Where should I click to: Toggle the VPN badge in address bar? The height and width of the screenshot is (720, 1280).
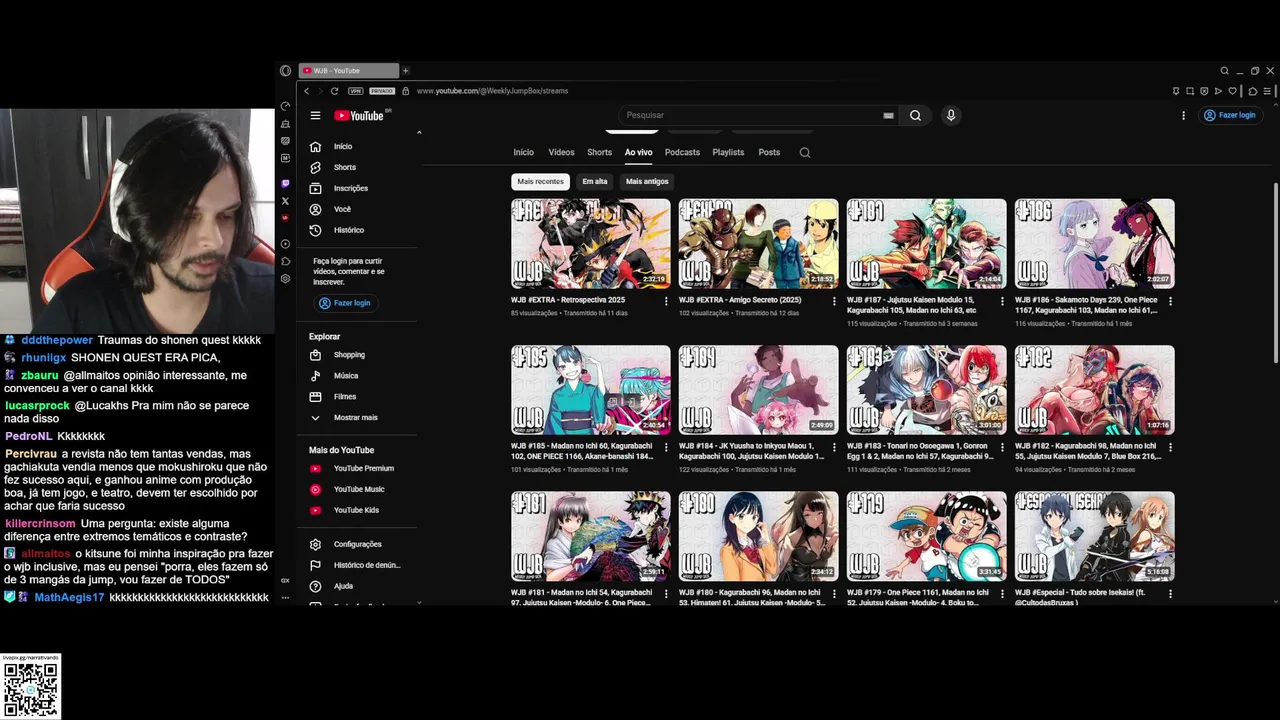pyautogui.click(x=355, y=91)
